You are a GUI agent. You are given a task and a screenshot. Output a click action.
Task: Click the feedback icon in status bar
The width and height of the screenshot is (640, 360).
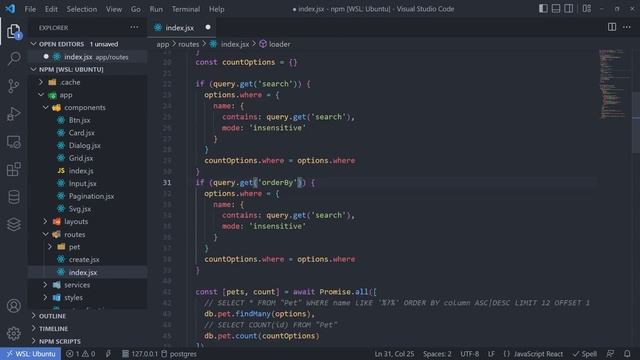[610, 354]
